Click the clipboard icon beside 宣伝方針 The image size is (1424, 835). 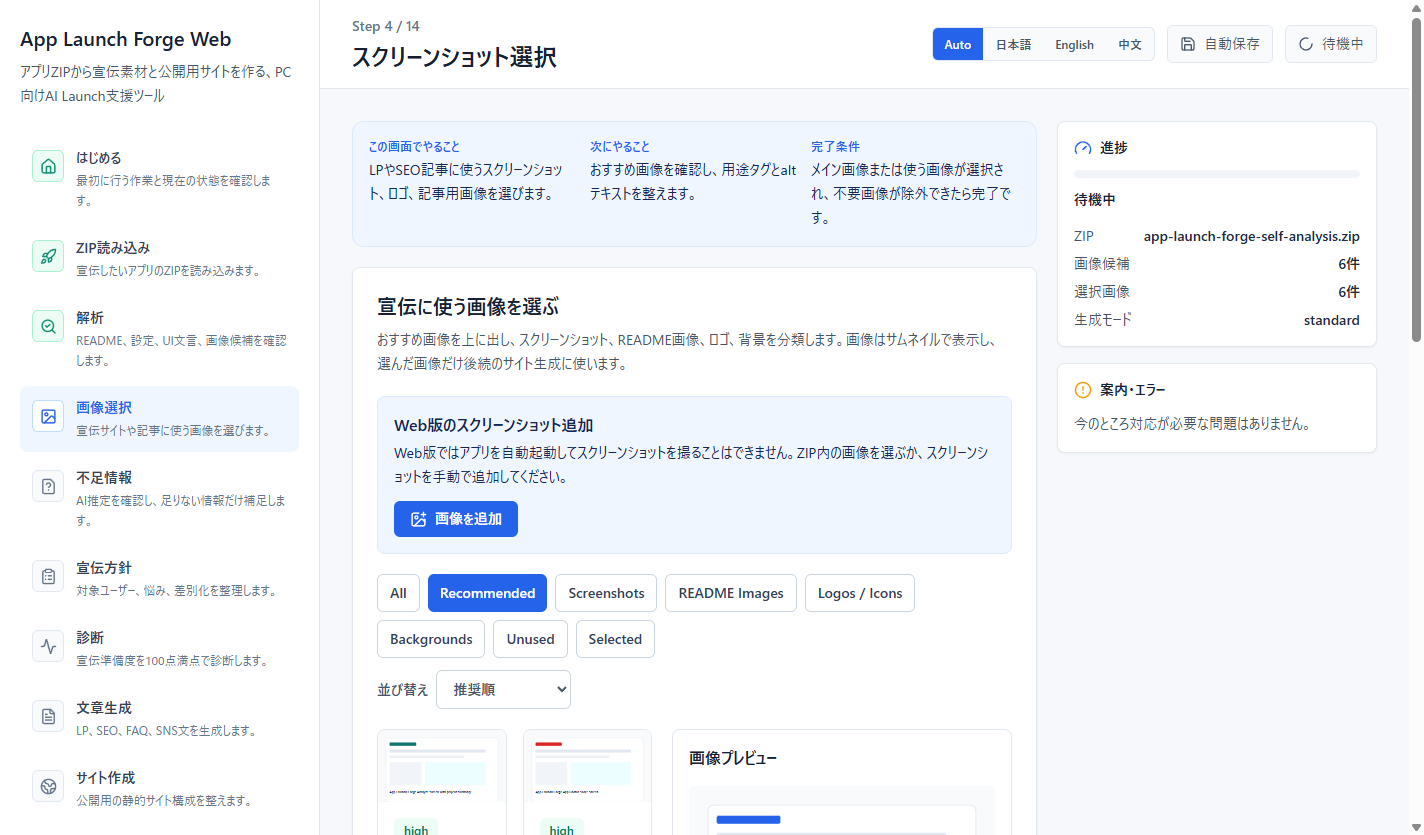point(48,576)
